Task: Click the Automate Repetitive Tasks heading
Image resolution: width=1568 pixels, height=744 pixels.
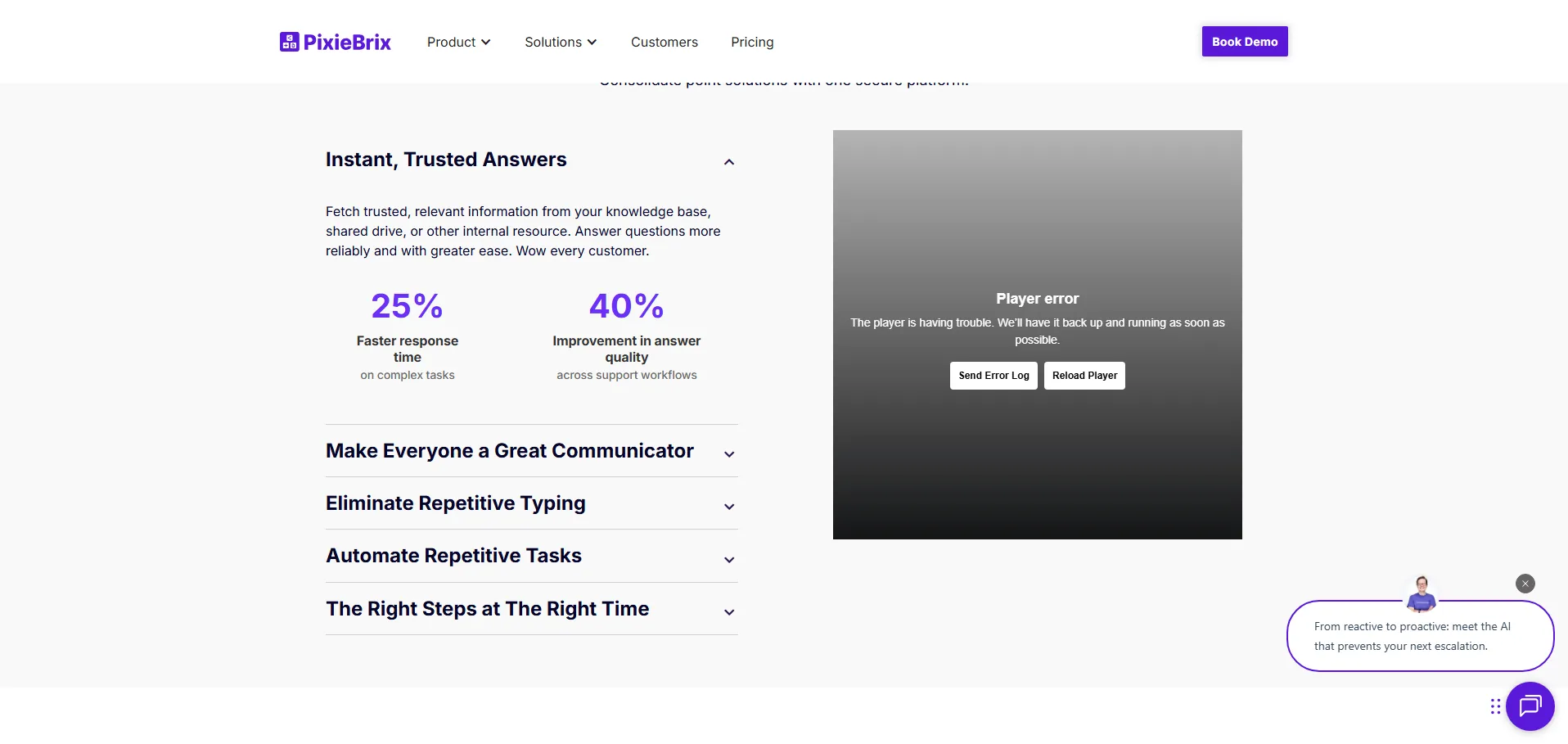Action: pyautogui.click(x=453, y=556)
